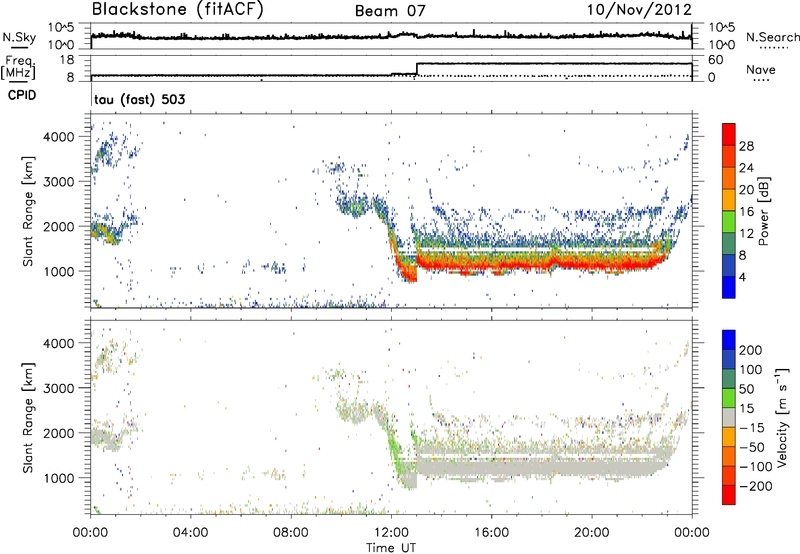Click the 04:00 time tick label
This screenshot has width=800, height=554.
click(x=190, y=533)
